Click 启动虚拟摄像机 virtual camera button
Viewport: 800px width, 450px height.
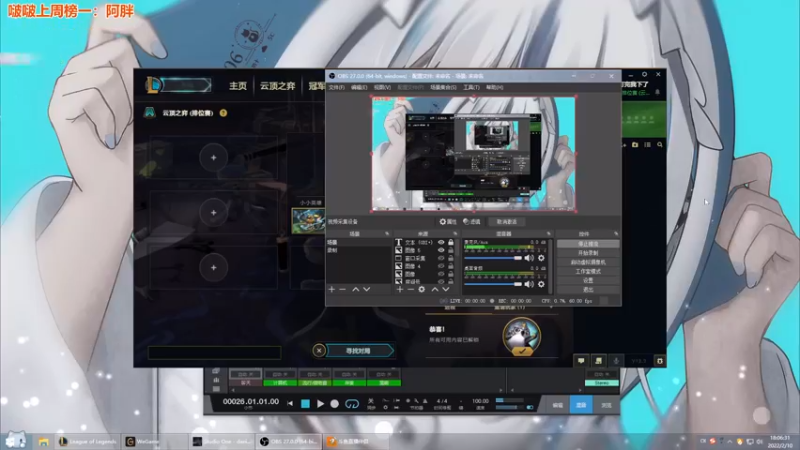(x=588, y=262)
